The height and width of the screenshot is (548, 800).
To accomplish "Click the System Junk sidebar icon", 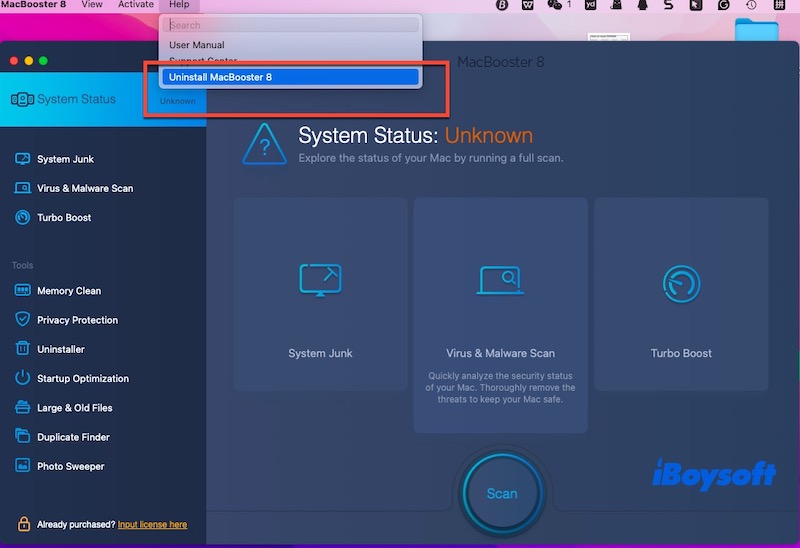I will (x=22, y=159).
